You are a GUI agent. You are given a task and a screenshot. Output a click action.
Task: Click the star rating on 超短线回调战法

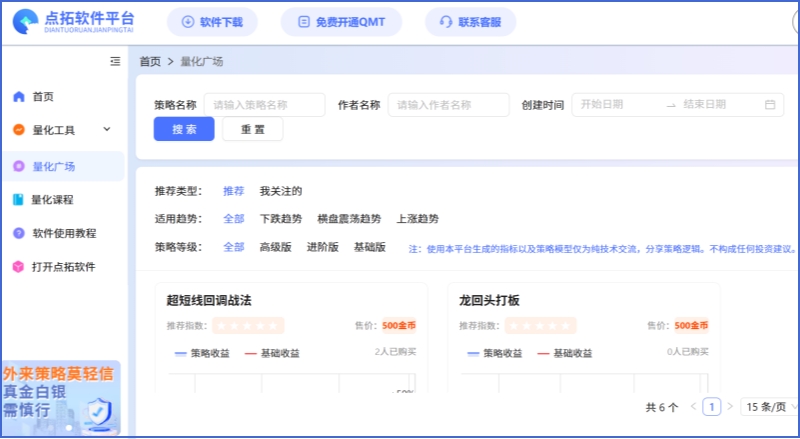[x=248, y=326]
